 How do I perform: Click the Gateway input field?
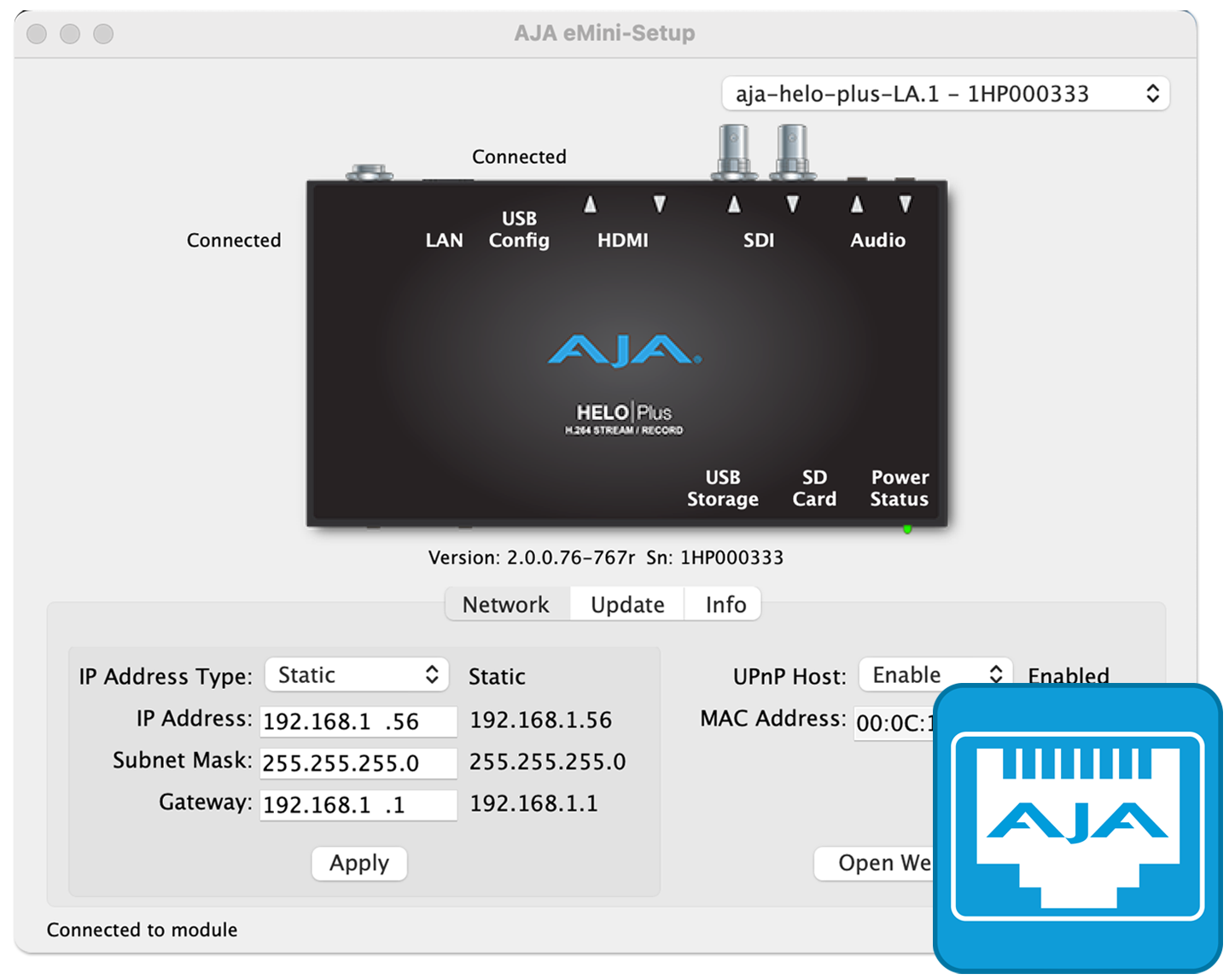pyautogui.click(x=358, y=805)
